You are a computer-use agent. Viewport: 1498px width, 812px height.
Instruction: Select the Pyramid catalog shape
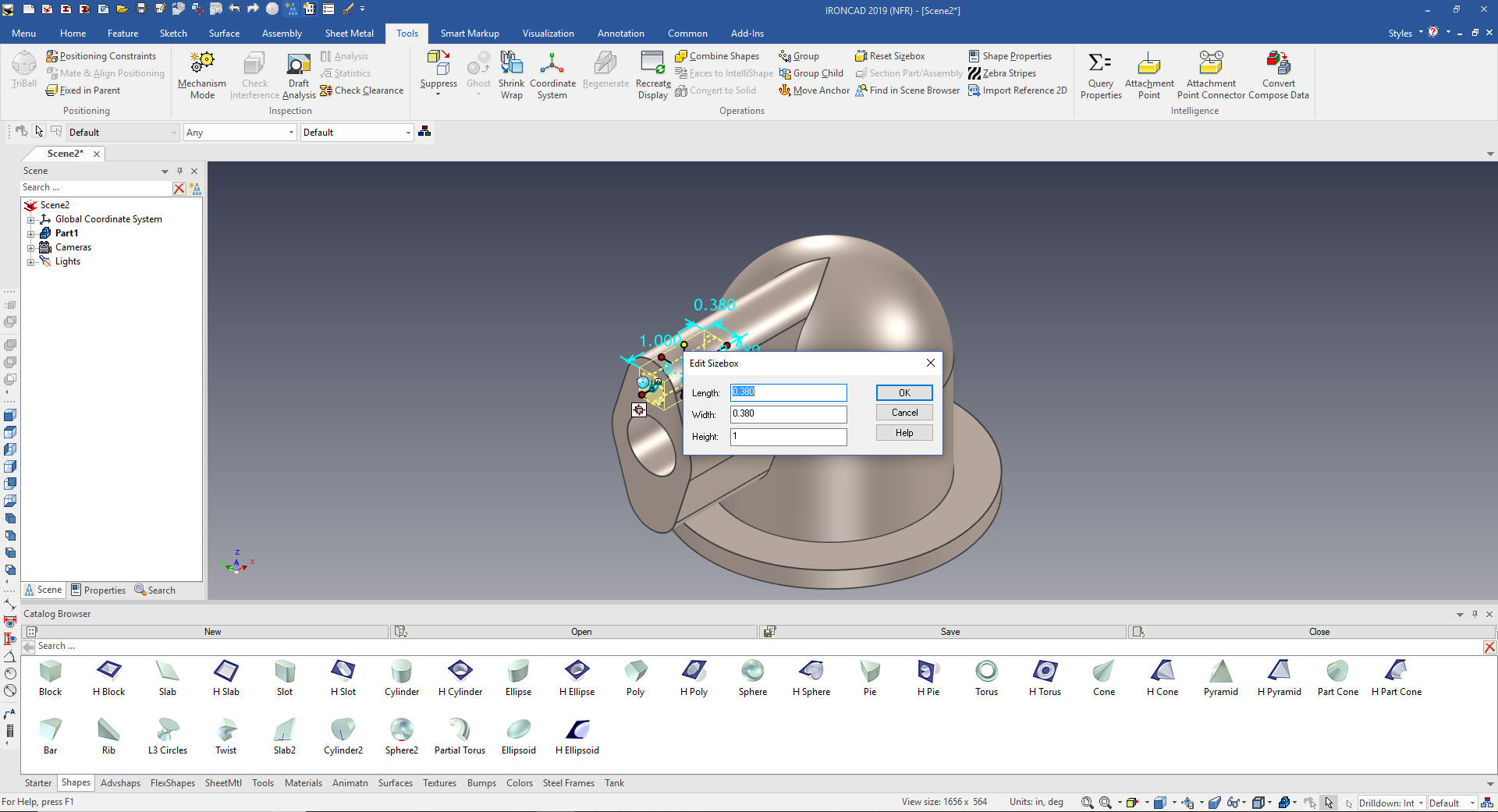[x=1221, y=679]
